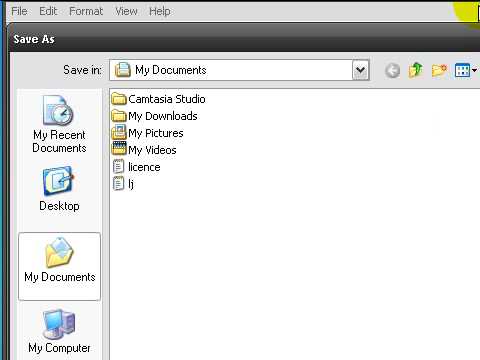
Task: Select My Documents in places bar
Action: point(59,266)
